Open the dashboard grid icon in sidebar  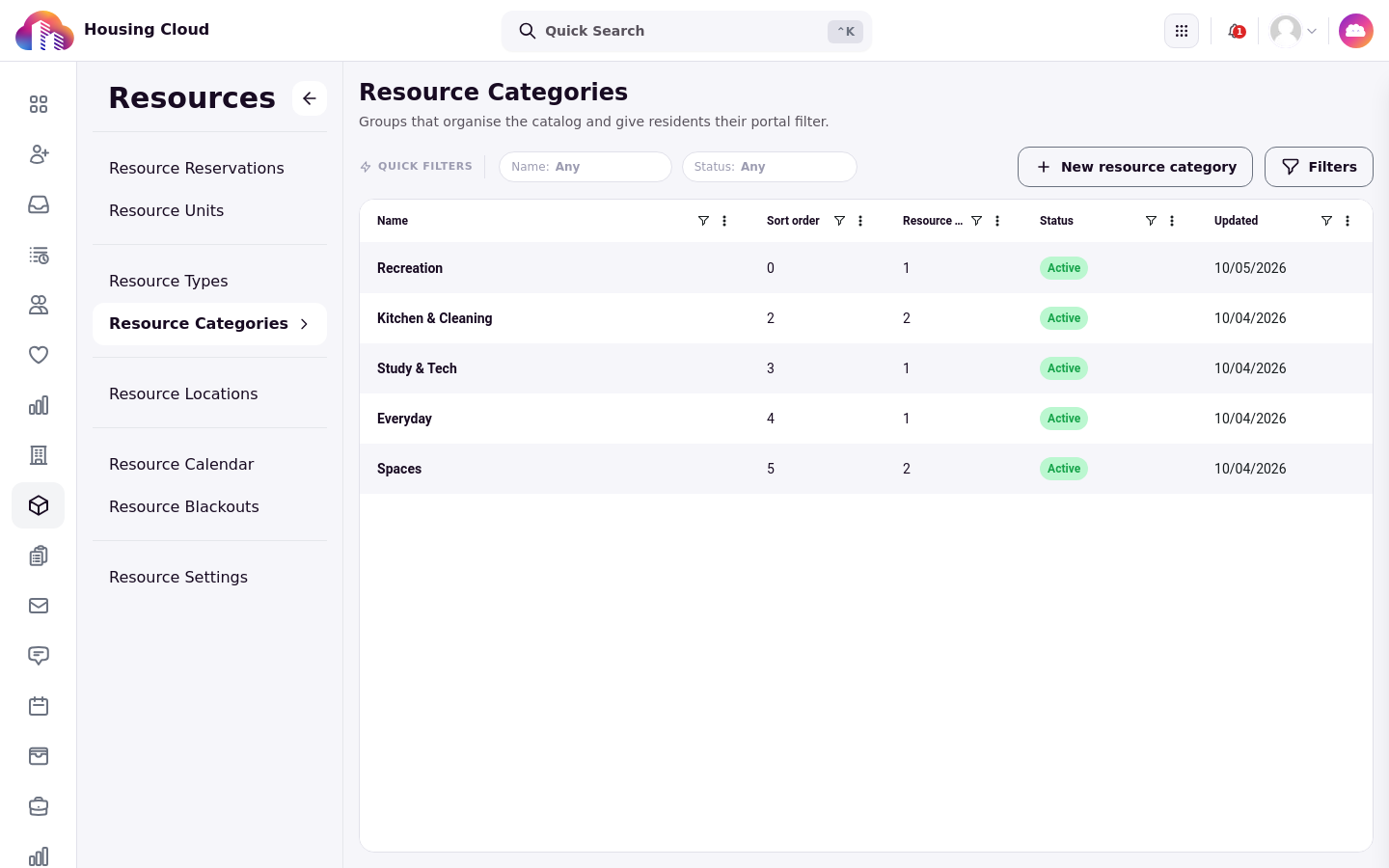pyautogui.click(x=39, y=104)
